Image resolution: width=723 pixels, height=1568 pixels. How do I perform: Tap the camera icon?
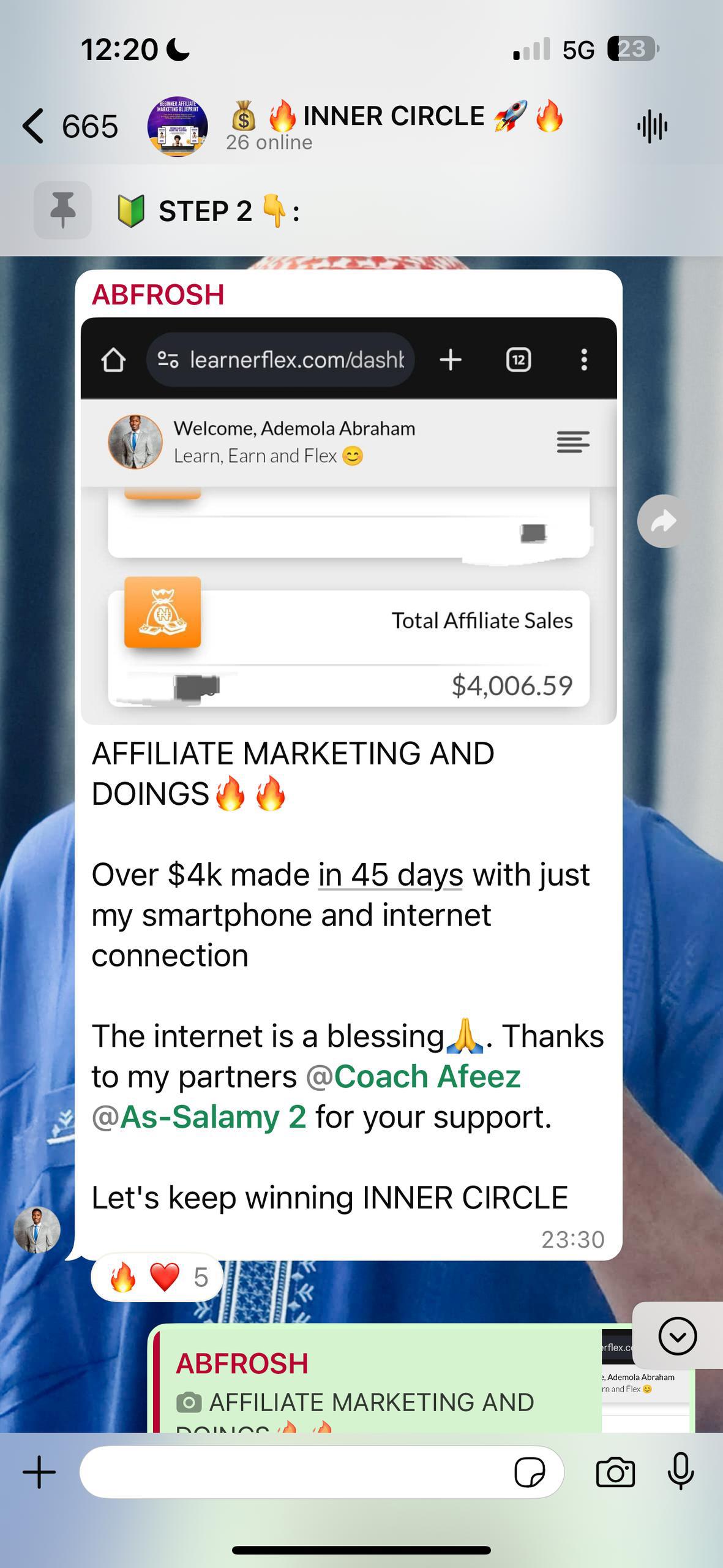[x=615, y=1472]
